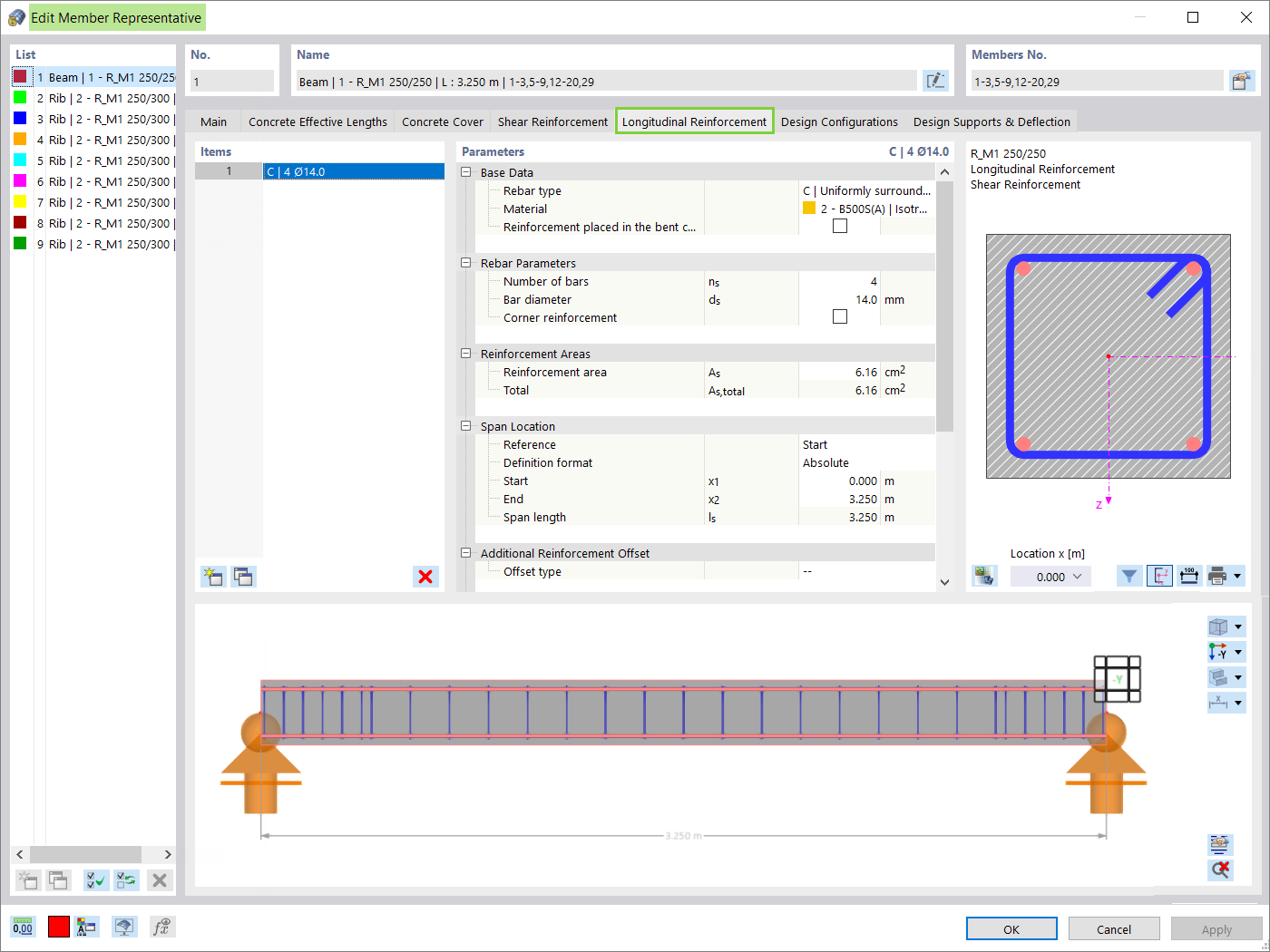1270x952 pixels.
Task: Click the printer icon under section preview
Action: coord(1218,576)
